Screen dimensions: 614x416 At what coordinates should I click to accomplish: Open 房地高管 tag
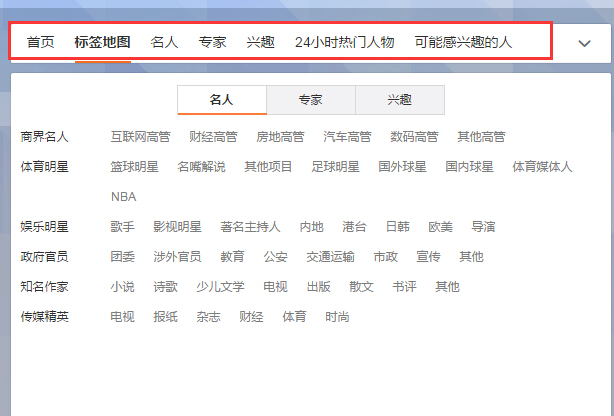[280, 137]
